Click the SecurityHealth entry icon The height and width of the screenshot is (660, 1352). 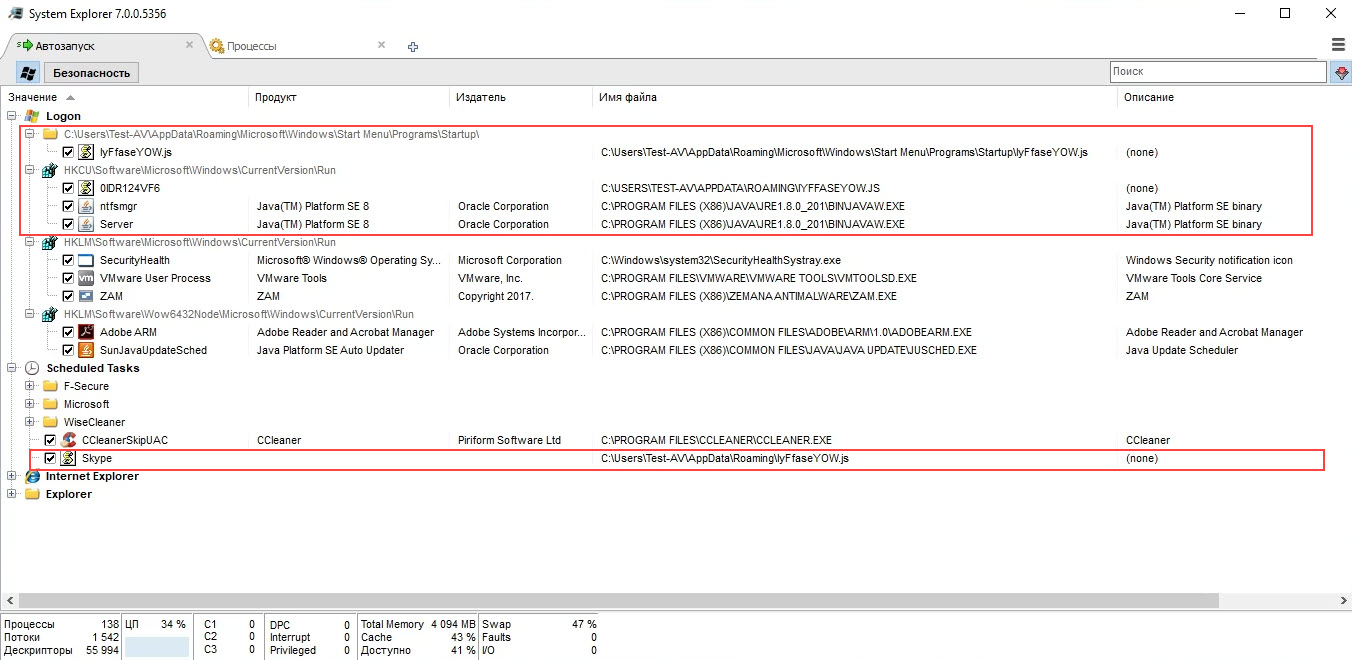click(x=86, y=260)
